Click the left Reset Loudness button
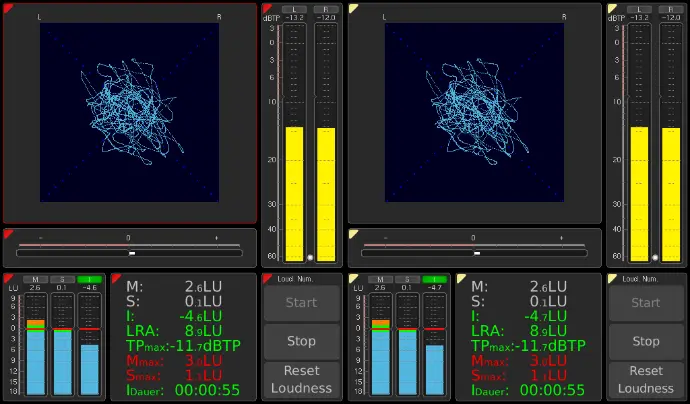The width and height of the screenshot is (690, 404). [301, 379]
